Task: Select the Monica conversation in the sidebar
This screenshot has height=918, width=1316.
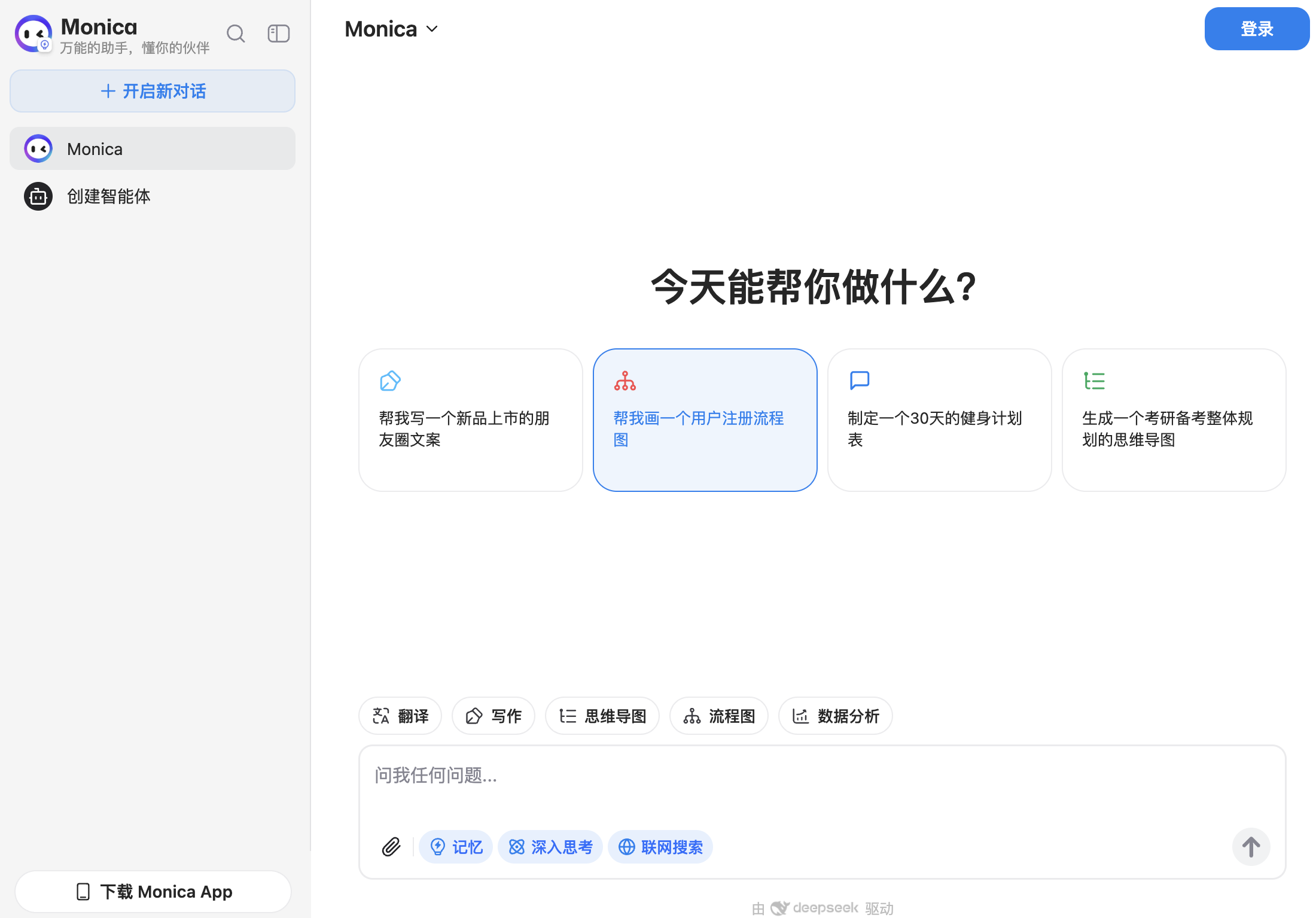Action: (153, 148)
